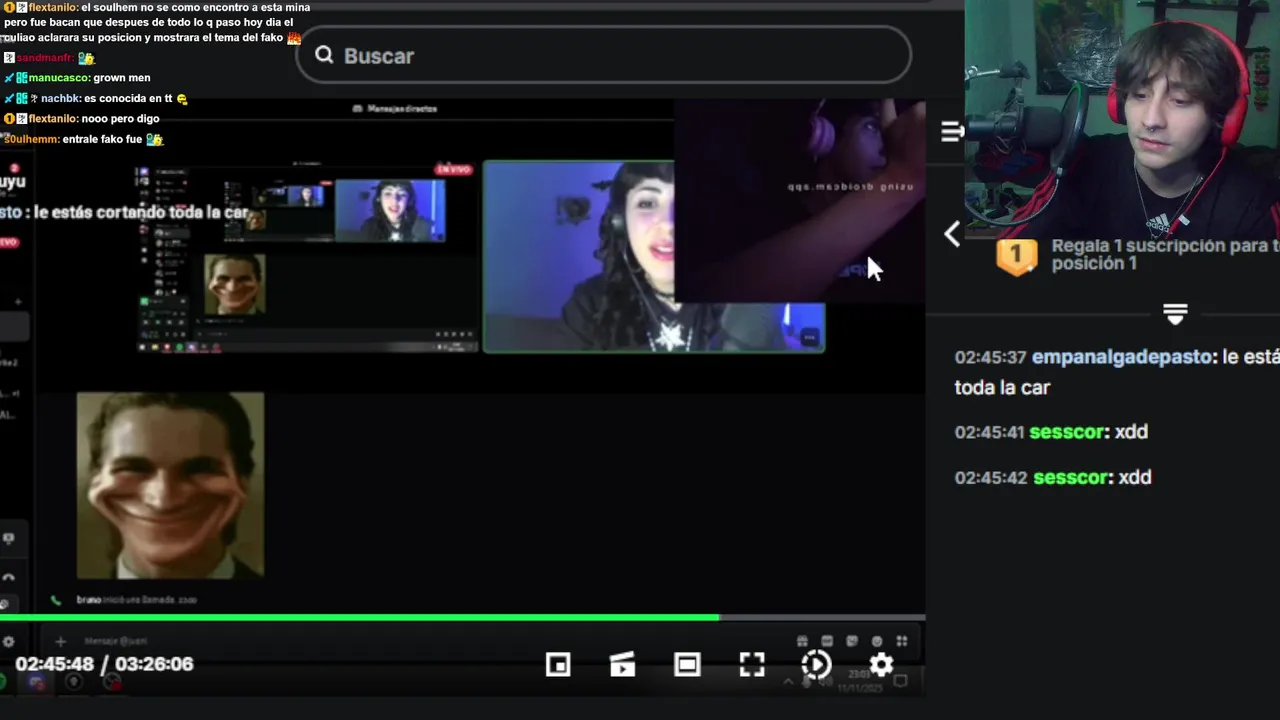Click the small smiling face avatar in nested preview
Screen dimensions: 1280x720
(x=235, y=284)
